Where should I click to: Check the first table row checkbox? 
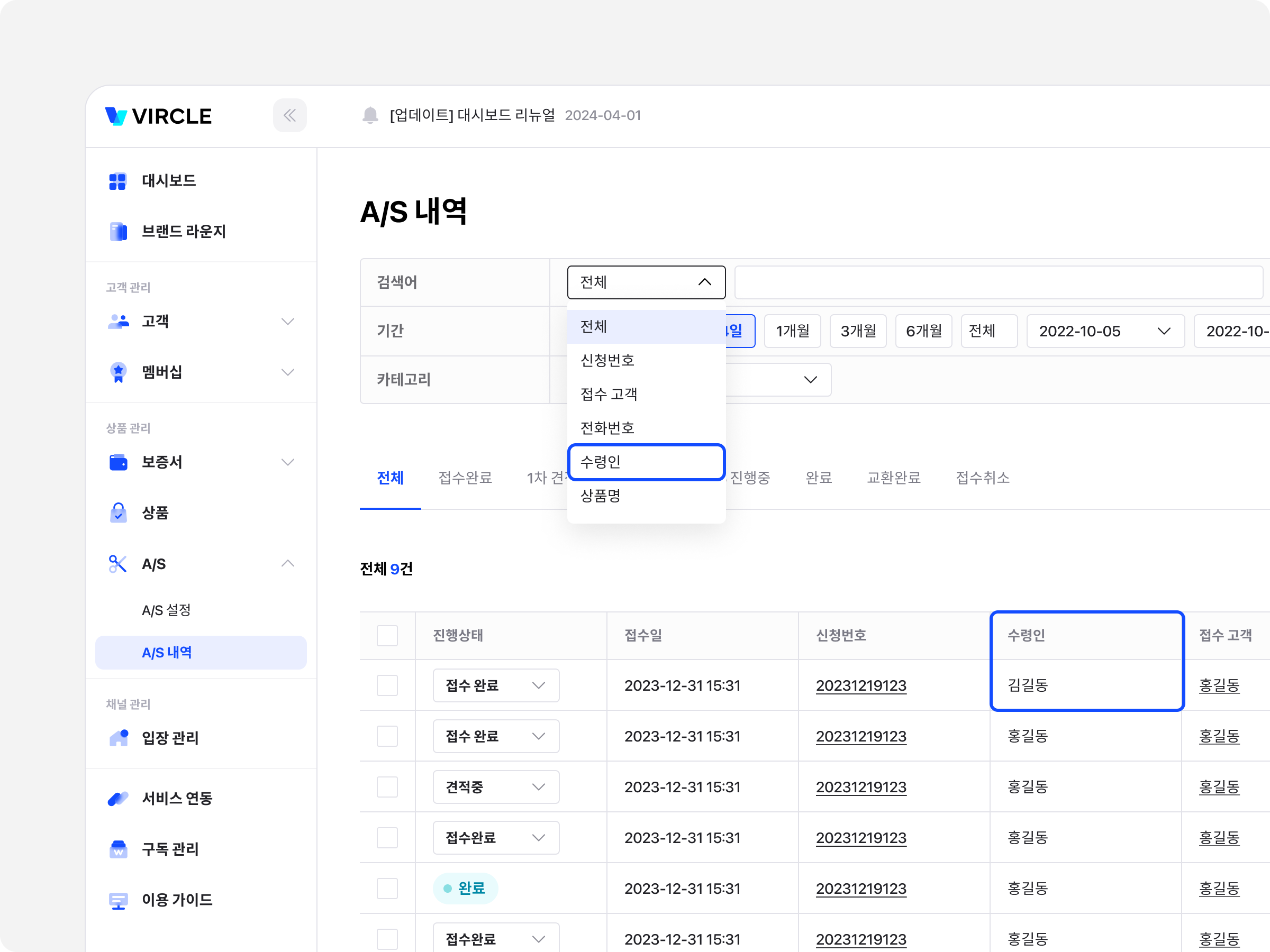[x=387, y=686]
